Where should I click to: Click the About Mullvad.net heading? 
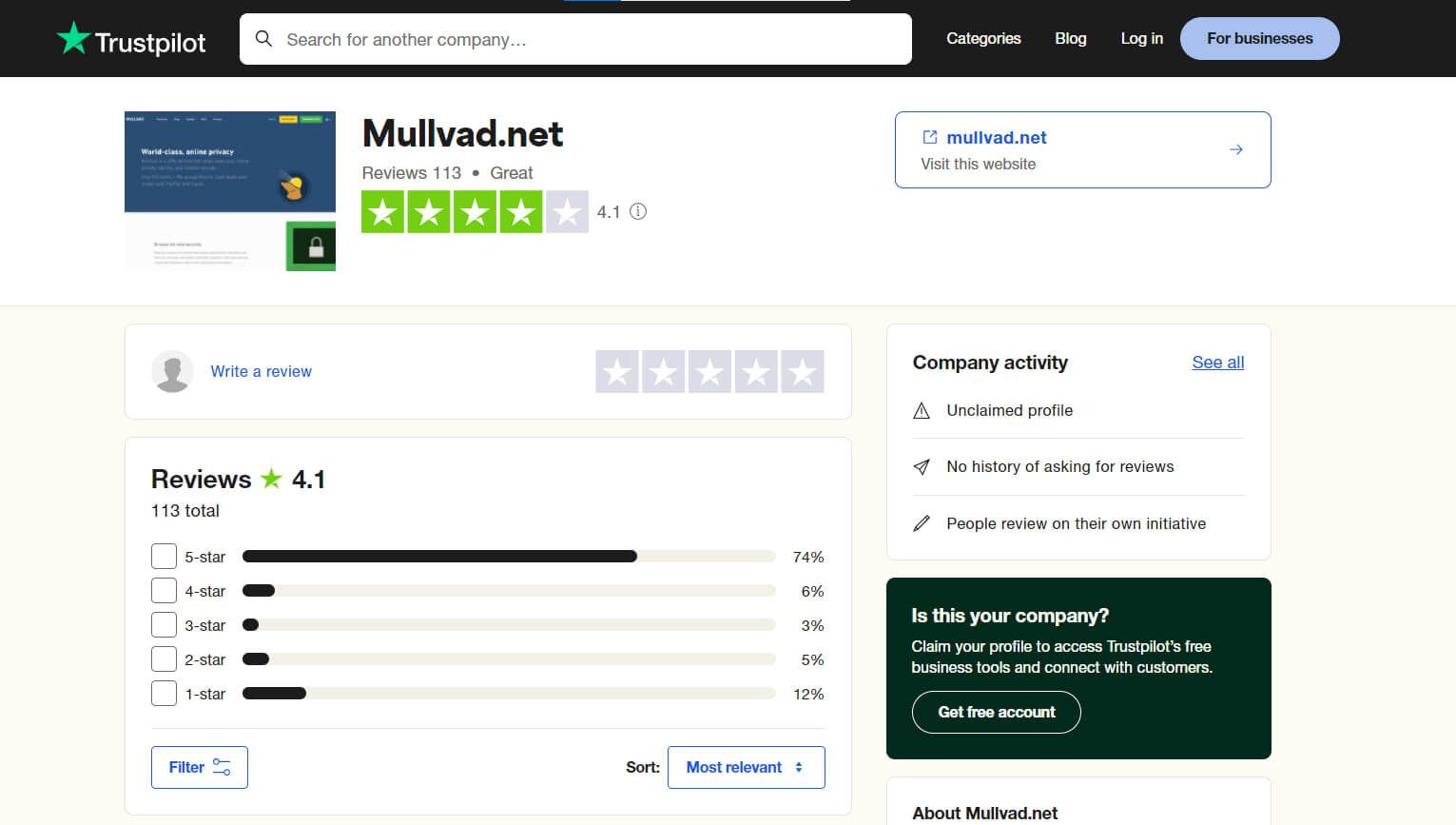pos(985,813)
